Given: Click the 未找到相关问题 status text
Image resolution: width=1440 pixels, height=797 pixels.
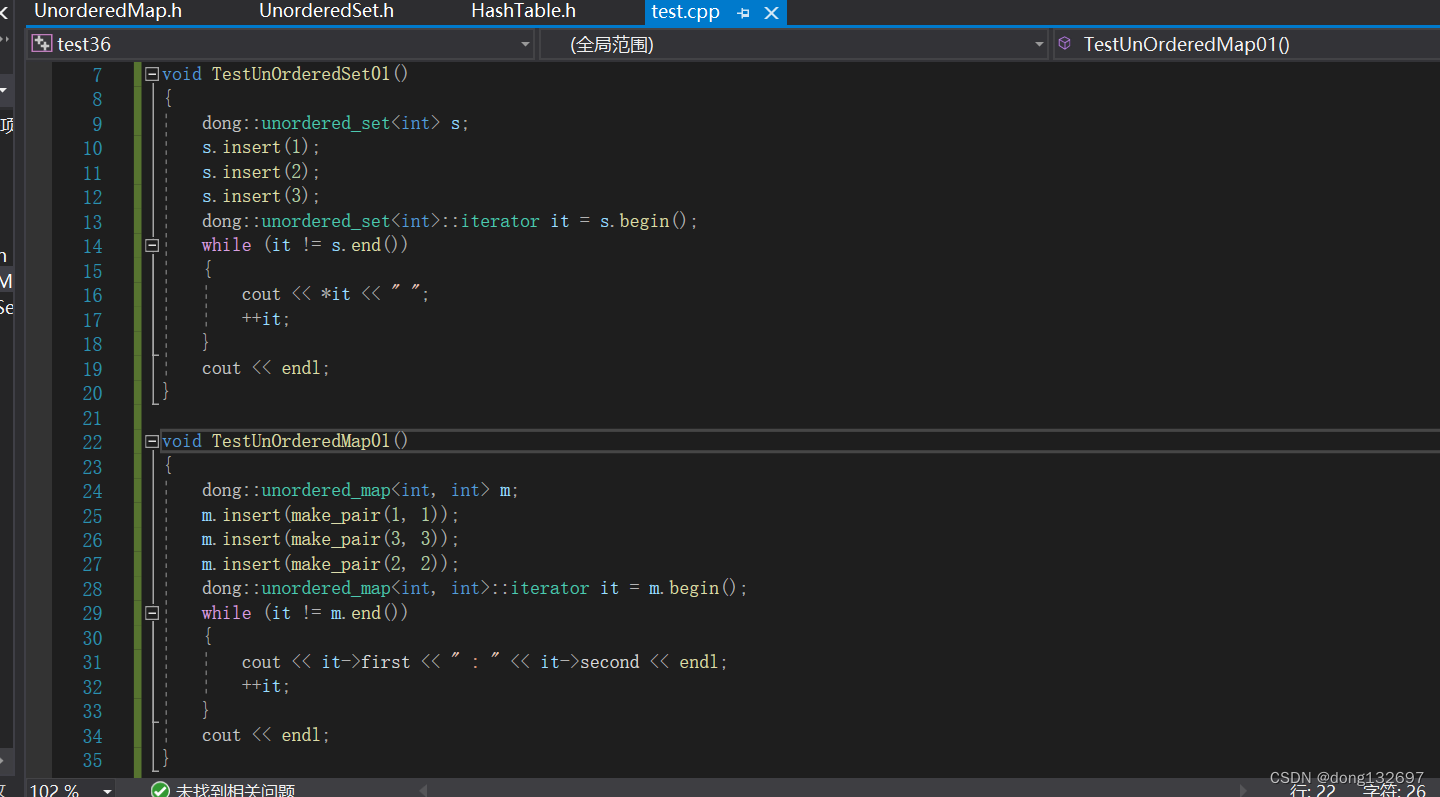Looking at the screenshot, I should click(236, 790).
